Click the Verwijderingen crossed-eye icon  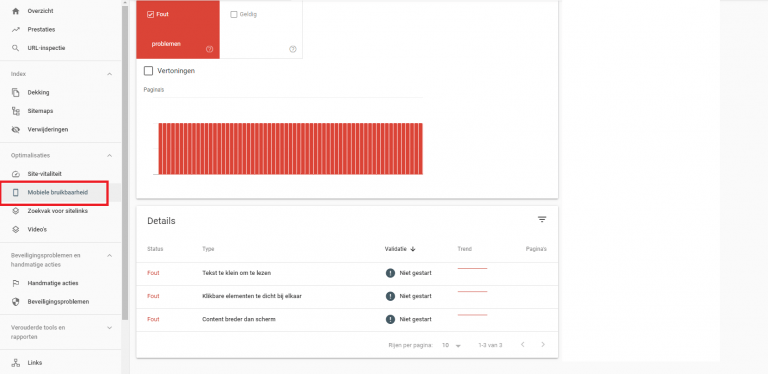(x=16, y=130)
